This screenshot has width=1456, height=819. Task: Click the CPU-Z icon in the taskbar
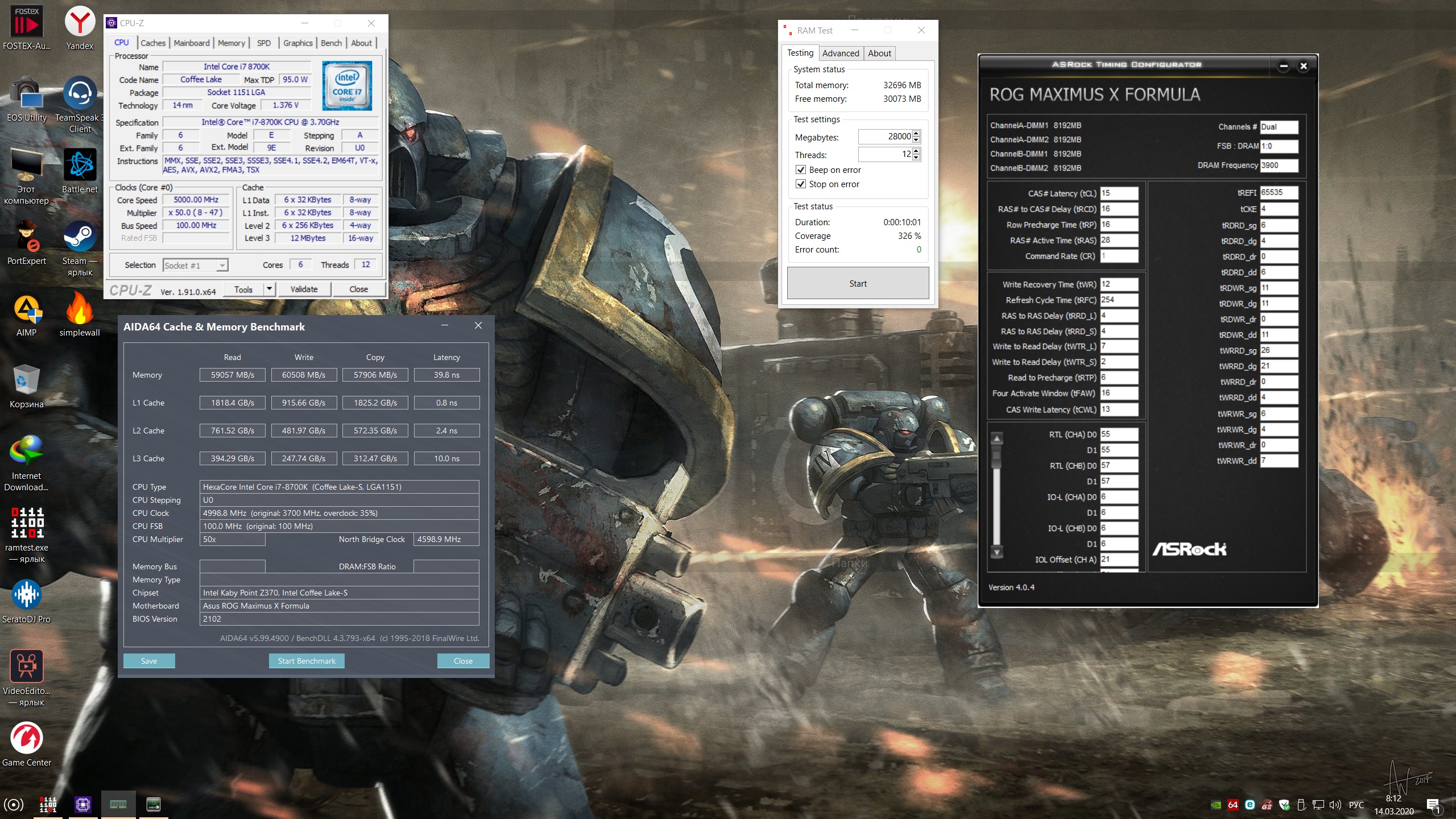click(x=83, y=804)
